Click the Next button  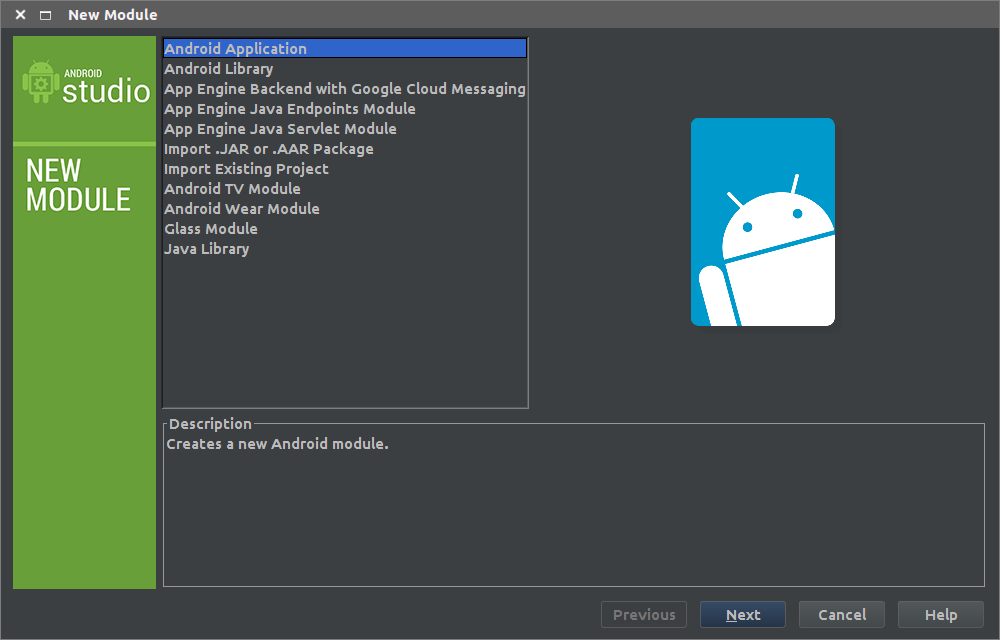click(743, 615)
